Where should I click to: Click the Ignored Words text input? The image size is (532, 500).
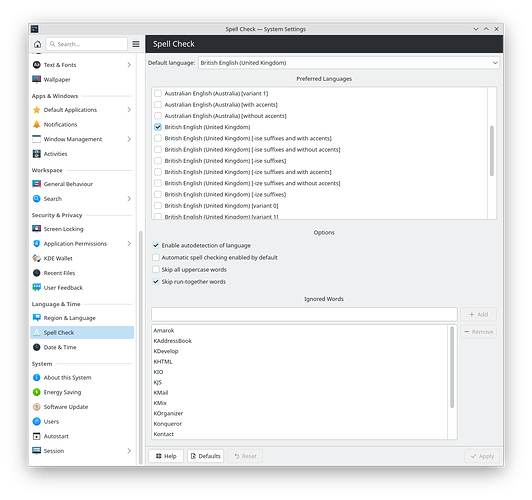point(304,314)
